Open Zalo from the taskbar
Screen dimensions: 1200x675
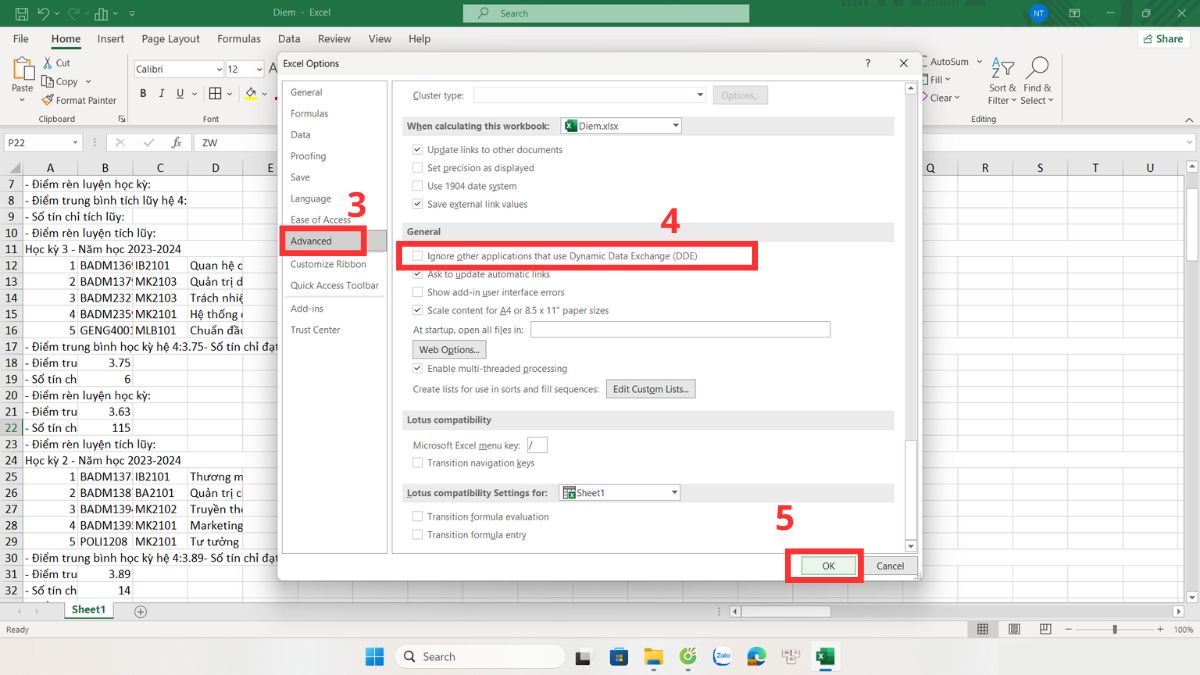[x=722, y=656]
